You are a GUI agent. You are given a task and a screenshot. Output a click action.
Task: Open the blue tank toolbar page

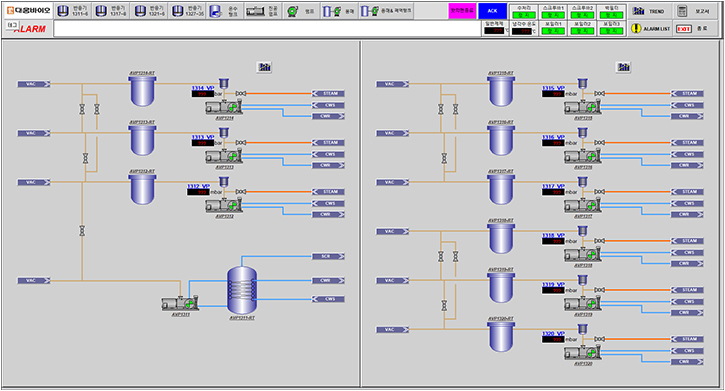pos(224,11)
